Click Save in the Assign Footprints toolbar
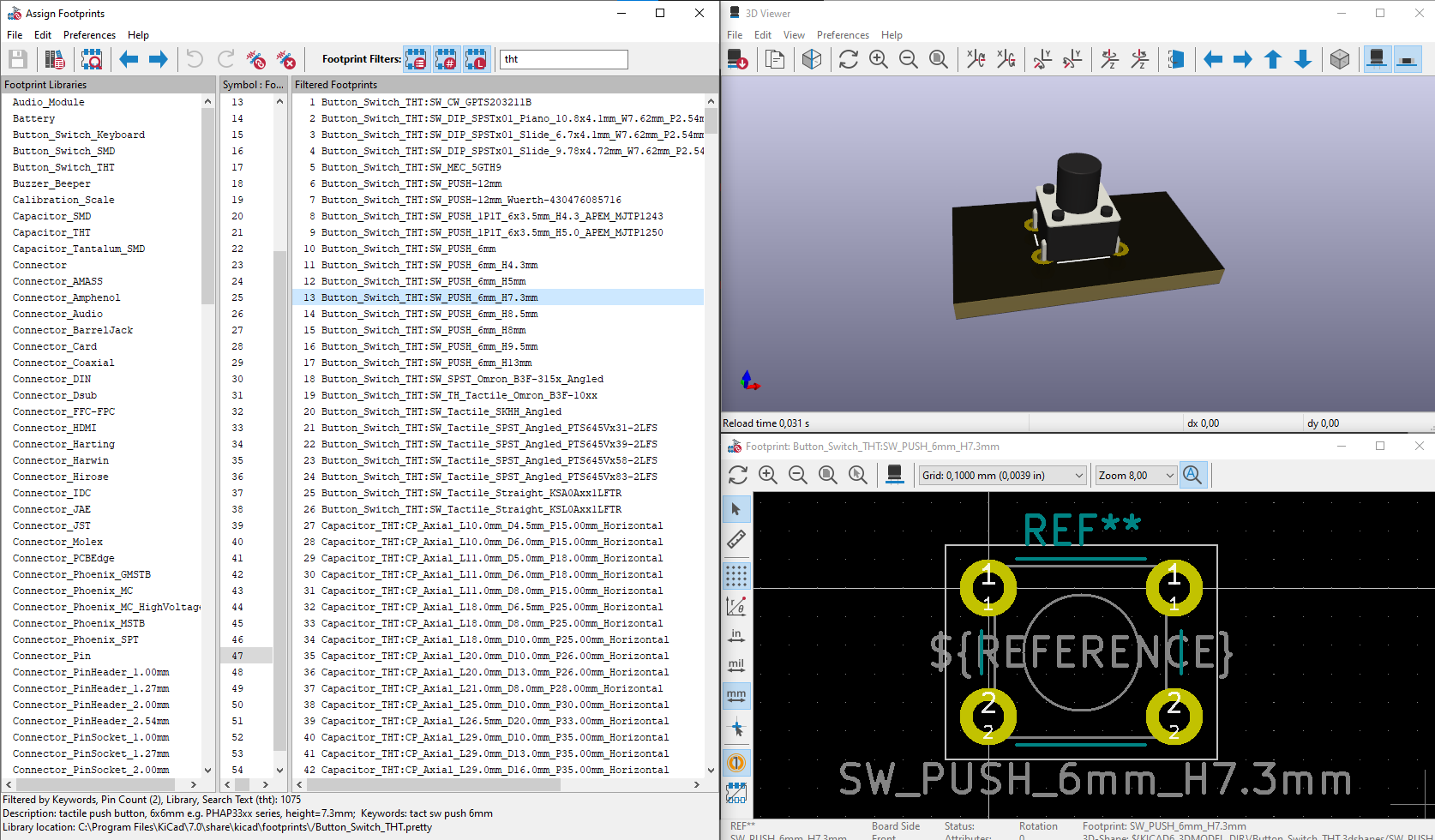The height and width of the screenshot is (840, 1435). (18, 59)
